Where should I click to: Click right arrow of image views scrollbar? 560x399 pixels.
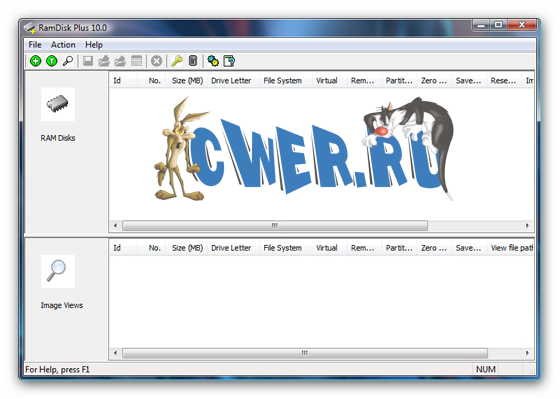(527, 353)
